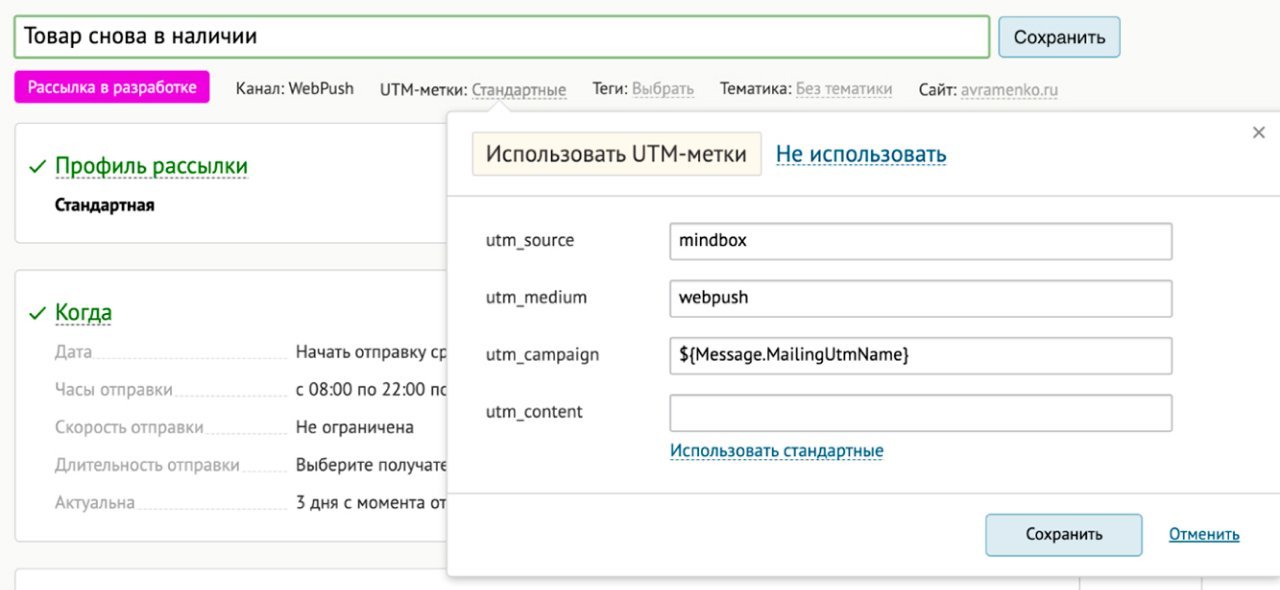Select the Использовать UTM-метки option
Viewport: 1280px width, 590px height.
(x=616, y=154)
